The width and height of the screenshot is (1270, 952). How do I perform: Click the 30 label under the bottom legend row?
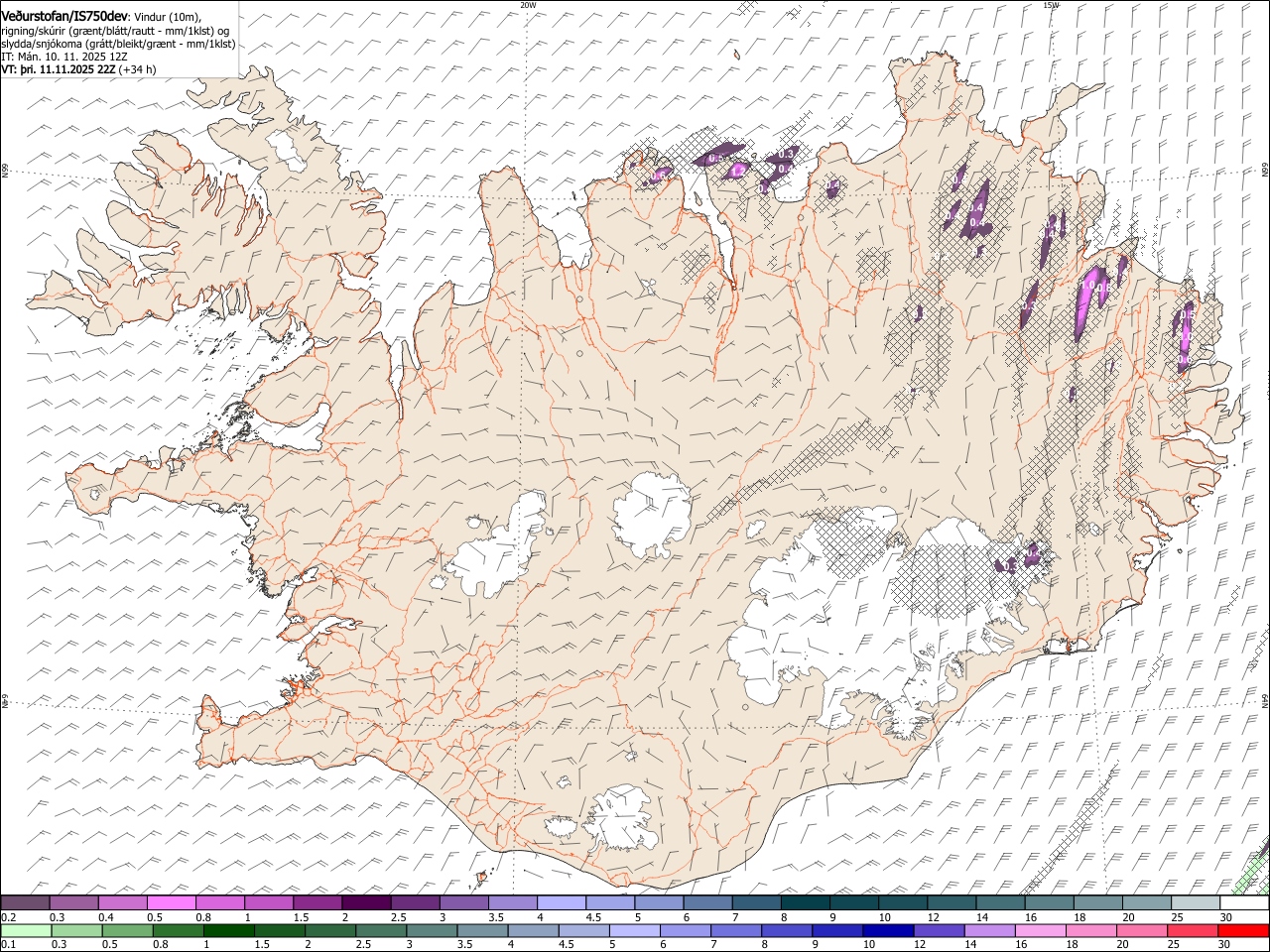(x=1224, y=944)
